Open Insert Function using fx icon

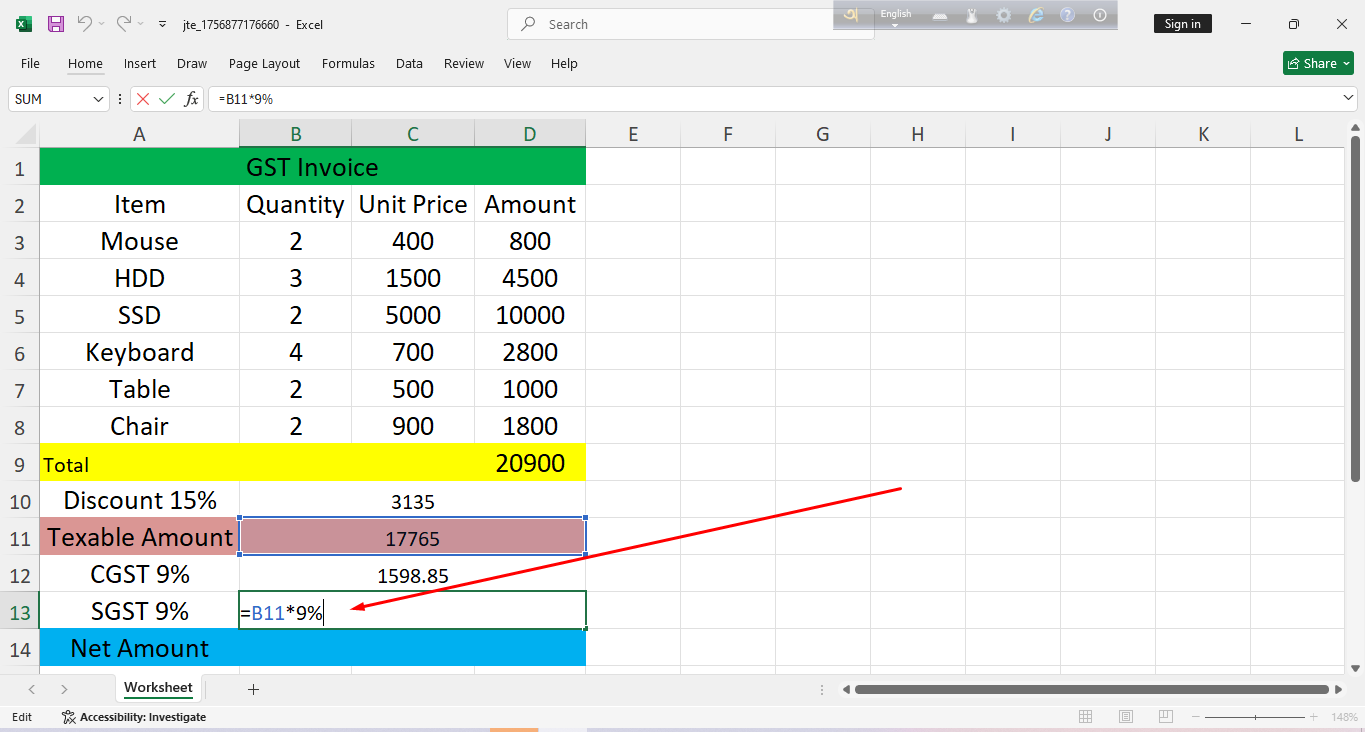191,99
